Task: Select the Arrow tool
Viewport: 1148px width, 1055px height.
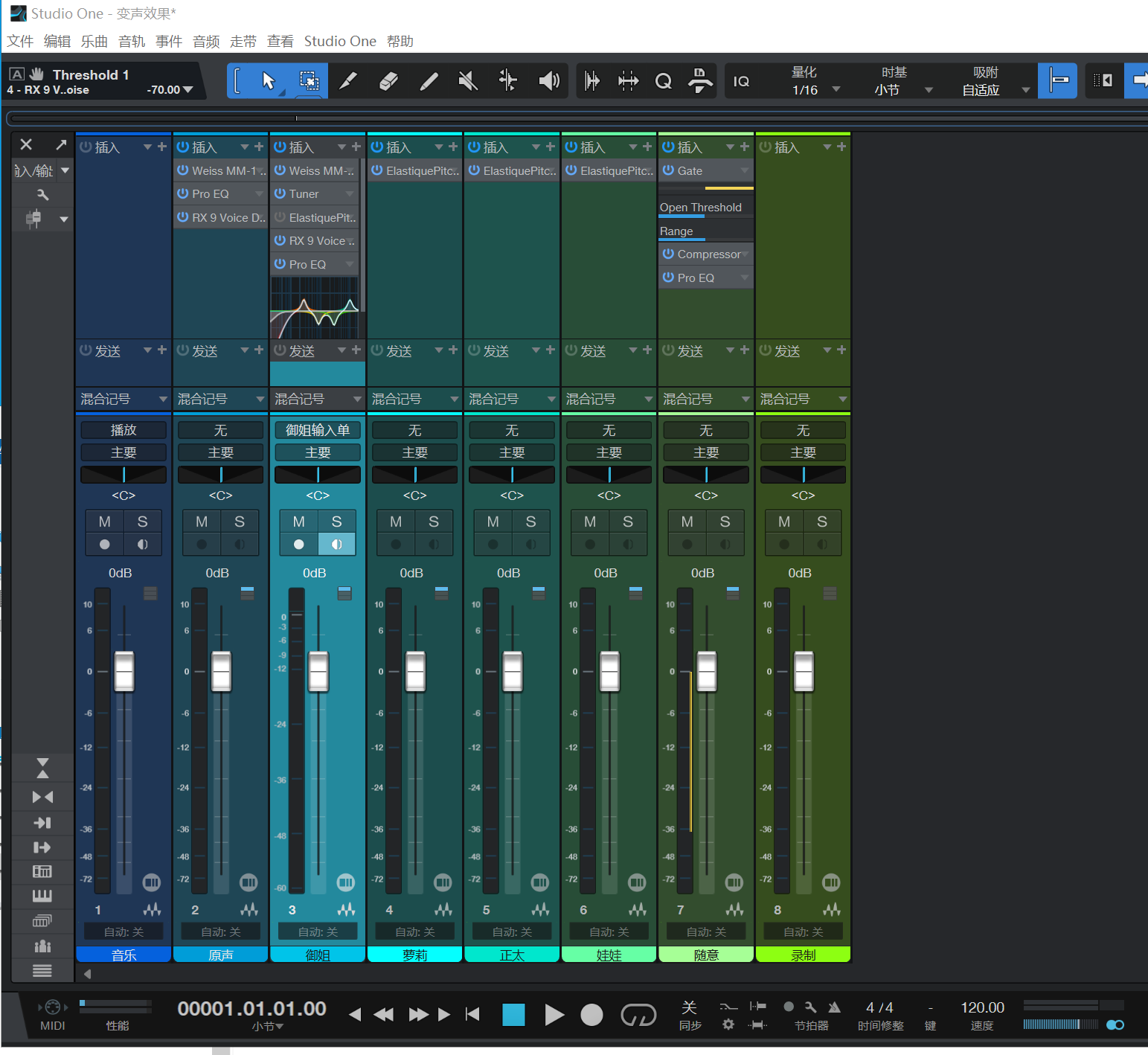Action: [269, 80]
